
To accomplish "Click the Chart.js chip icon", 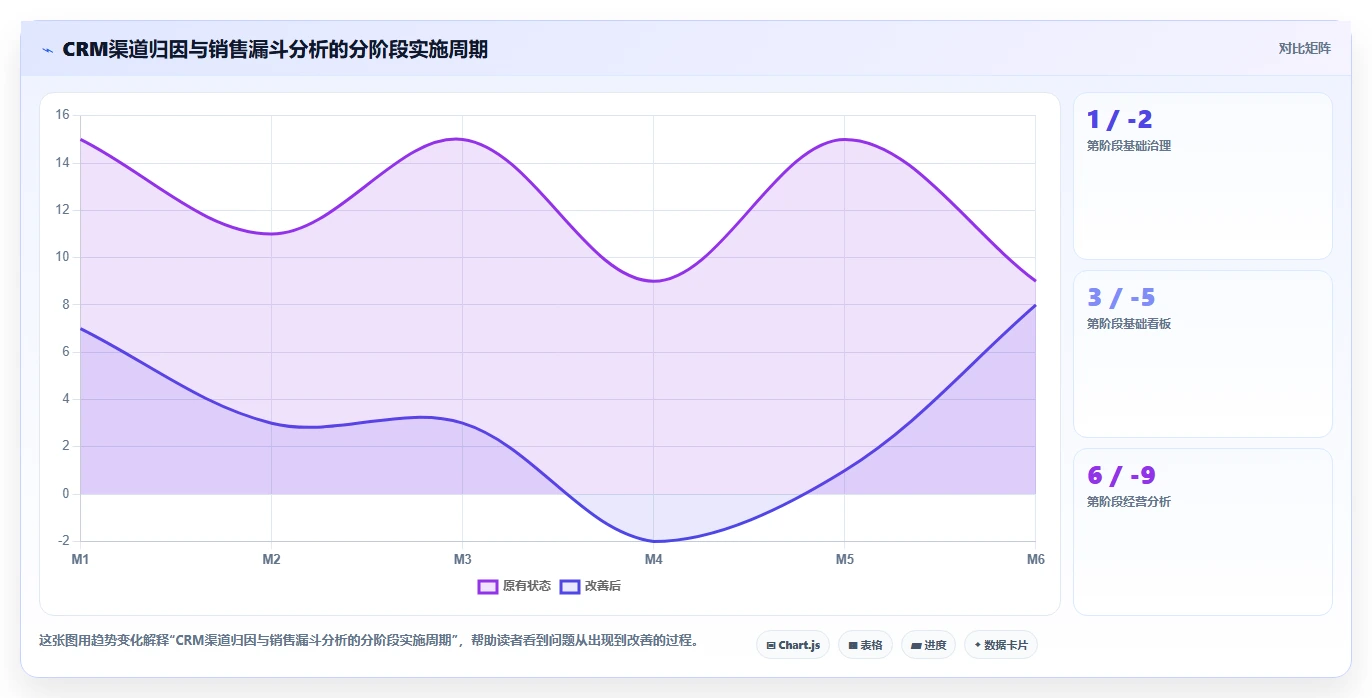I will click(771, 646).
